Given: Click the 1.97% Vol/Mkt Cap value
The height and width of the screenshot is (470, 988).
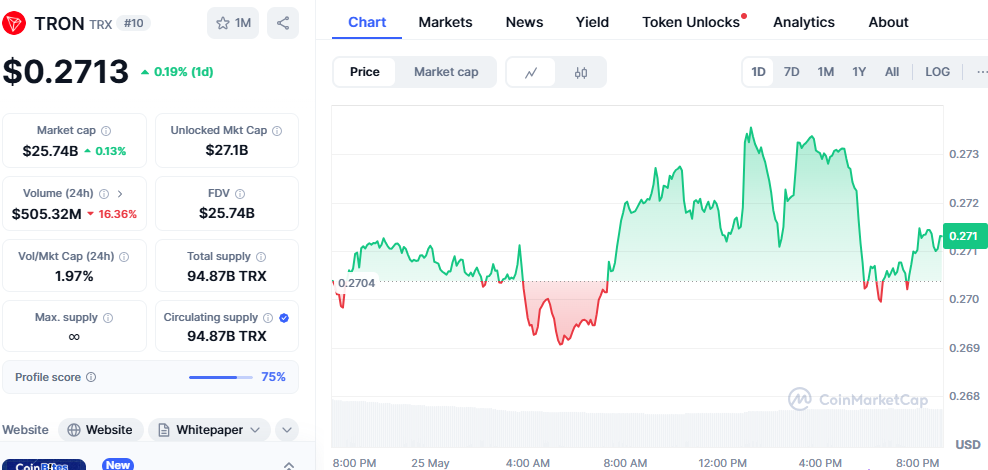Looking at the screenshot, I should (x=74, y=276).
